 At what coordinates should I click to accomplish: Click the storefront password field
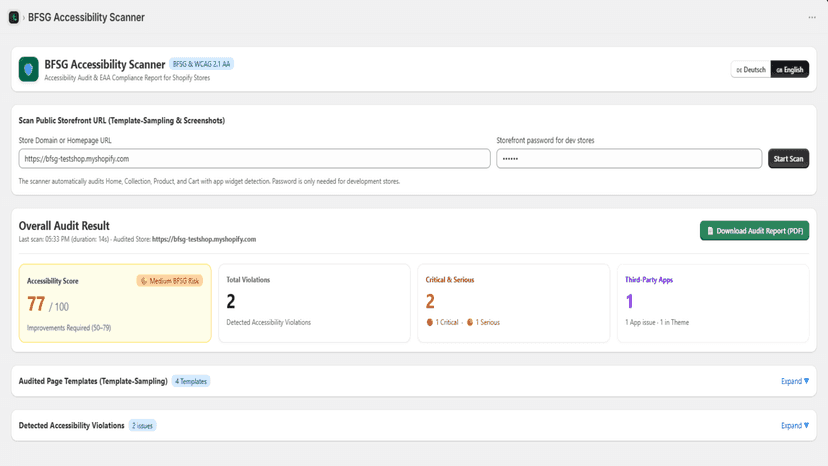coord(629,159)
